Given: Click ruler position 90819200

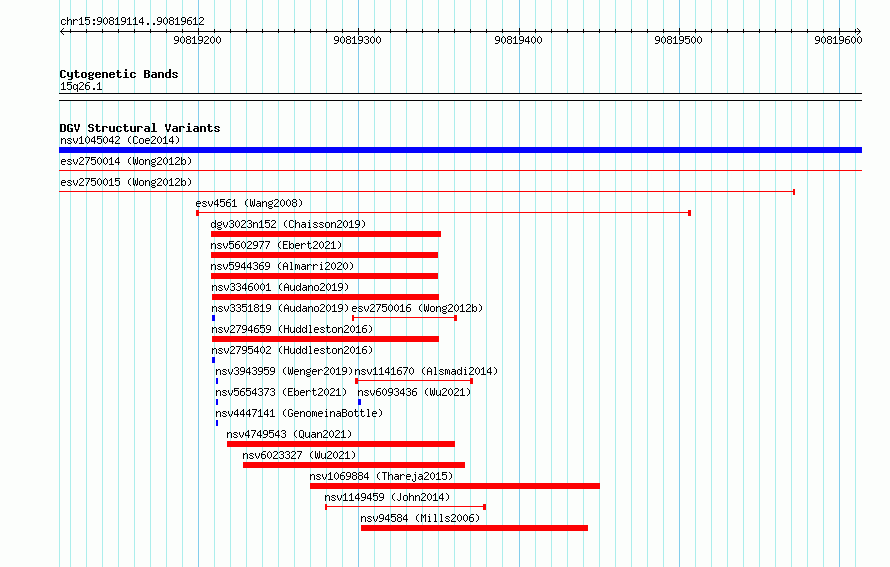Looking at the screenshot, I should [x=198, y=40].
